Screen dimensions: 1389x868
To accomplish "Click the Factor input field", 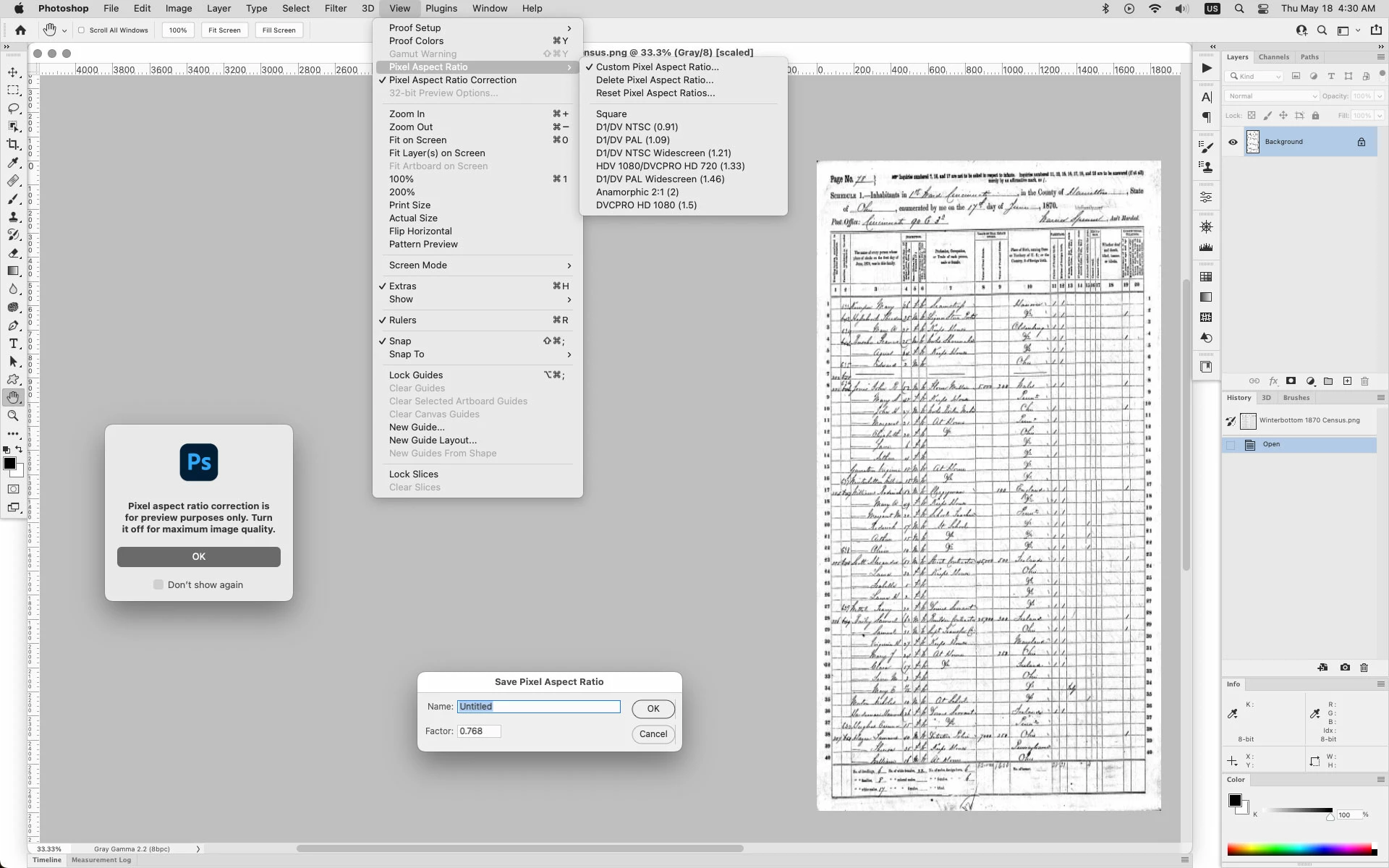I will pyautogui.click(x=479, y=731).
